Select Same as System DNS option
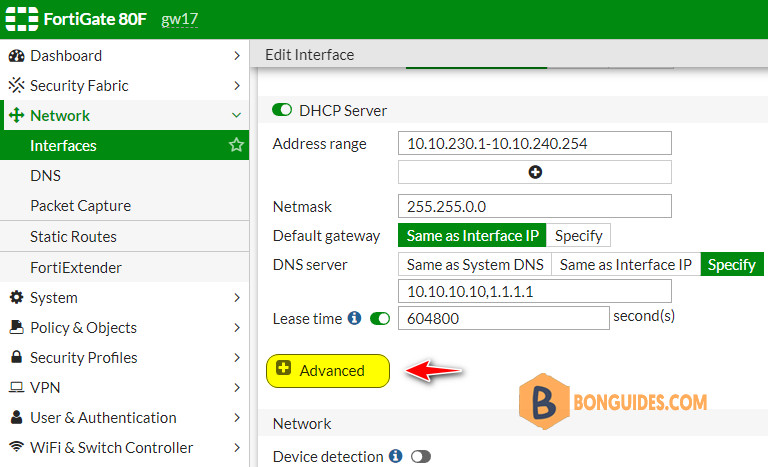 475,265
